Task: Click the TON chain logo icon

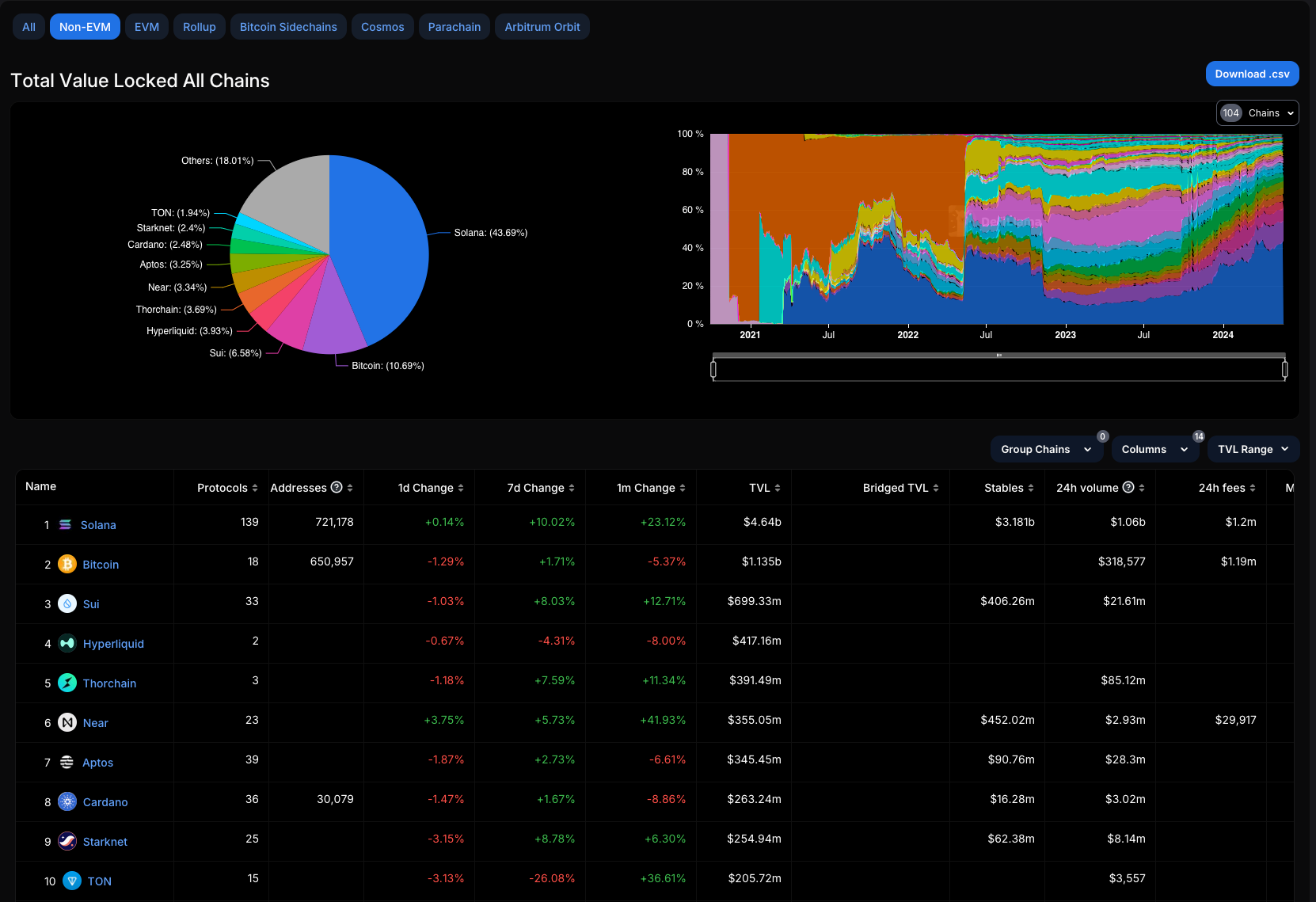Action: (72, 881)
